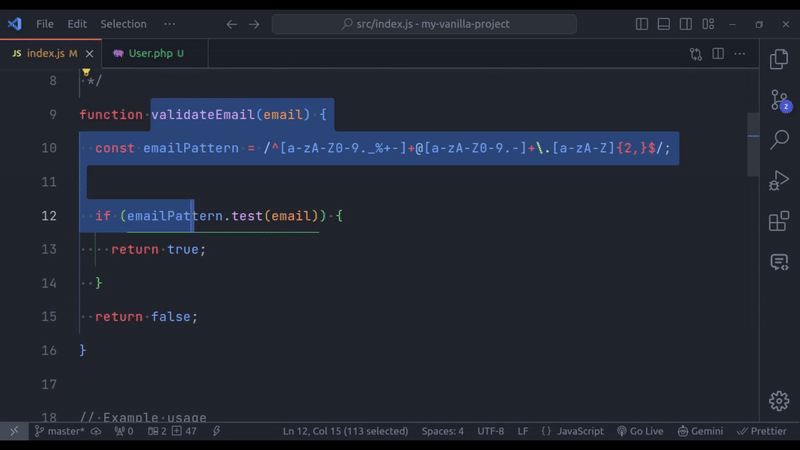Open the Search view icon
The image size is (800, 450).
(779, 140)
